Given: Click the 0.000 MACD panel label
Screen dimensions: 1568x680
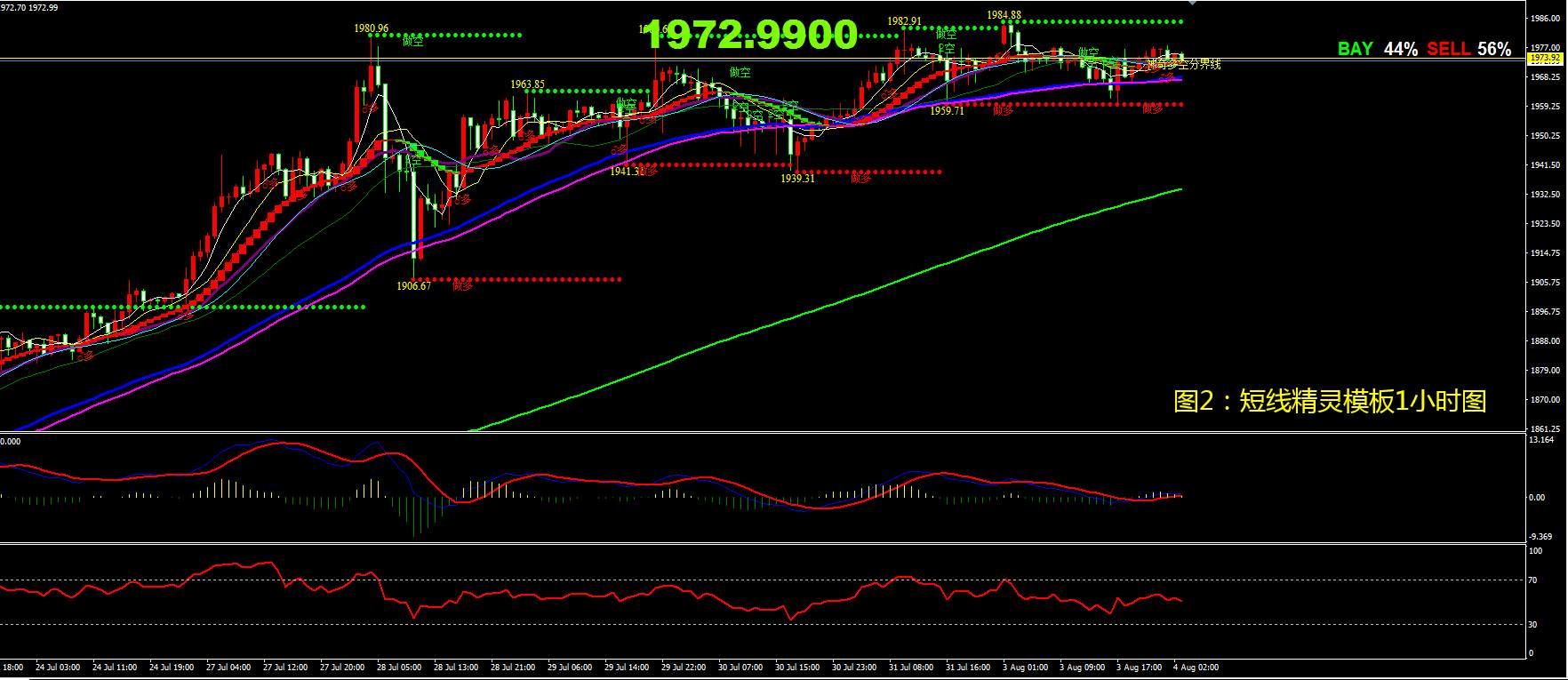Looking at the screenshot, I should tap(10, 440).
